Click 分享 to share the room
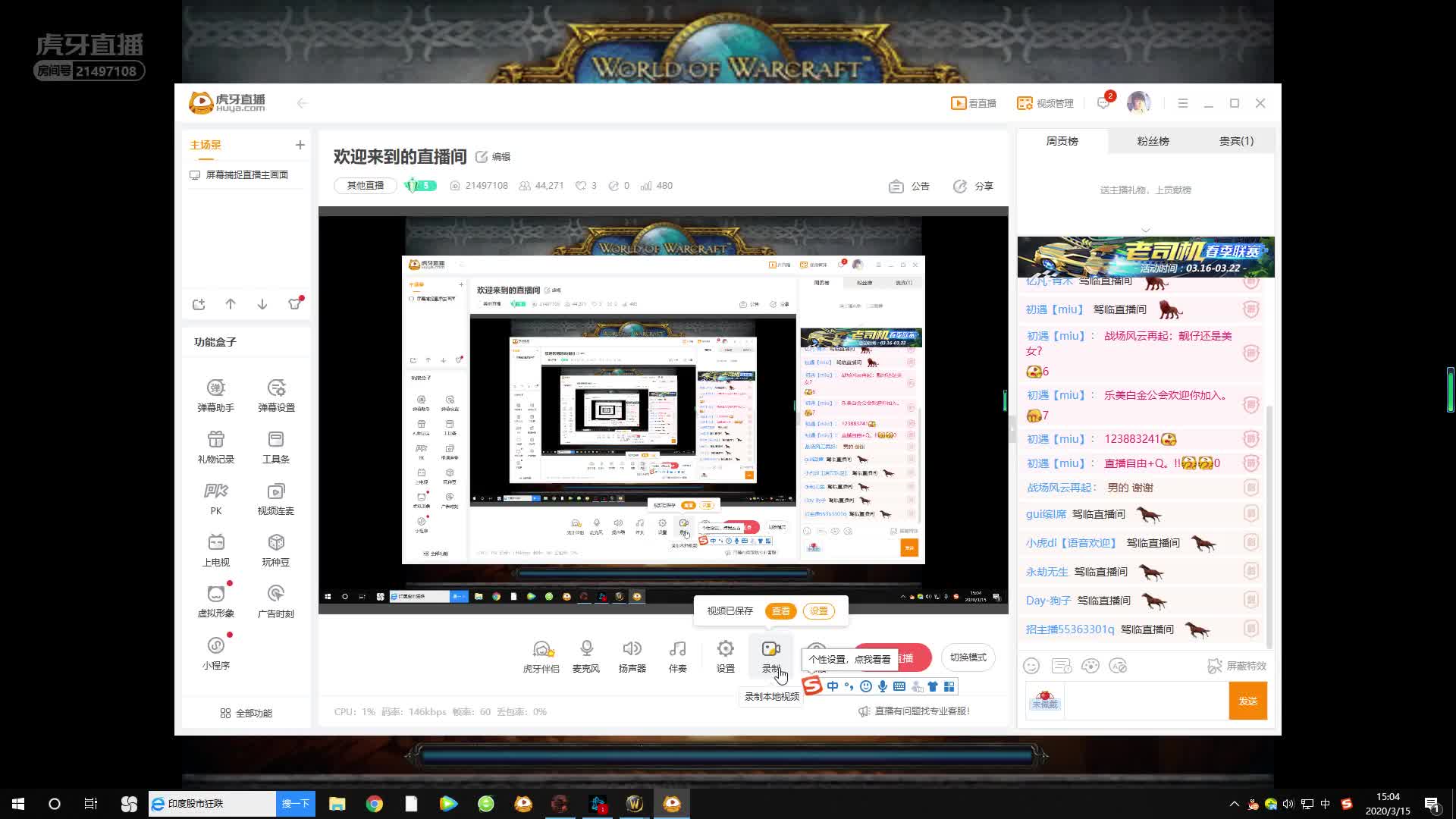Image resolution: width=1456 pixels, height=819 pixels. (973, 186)
